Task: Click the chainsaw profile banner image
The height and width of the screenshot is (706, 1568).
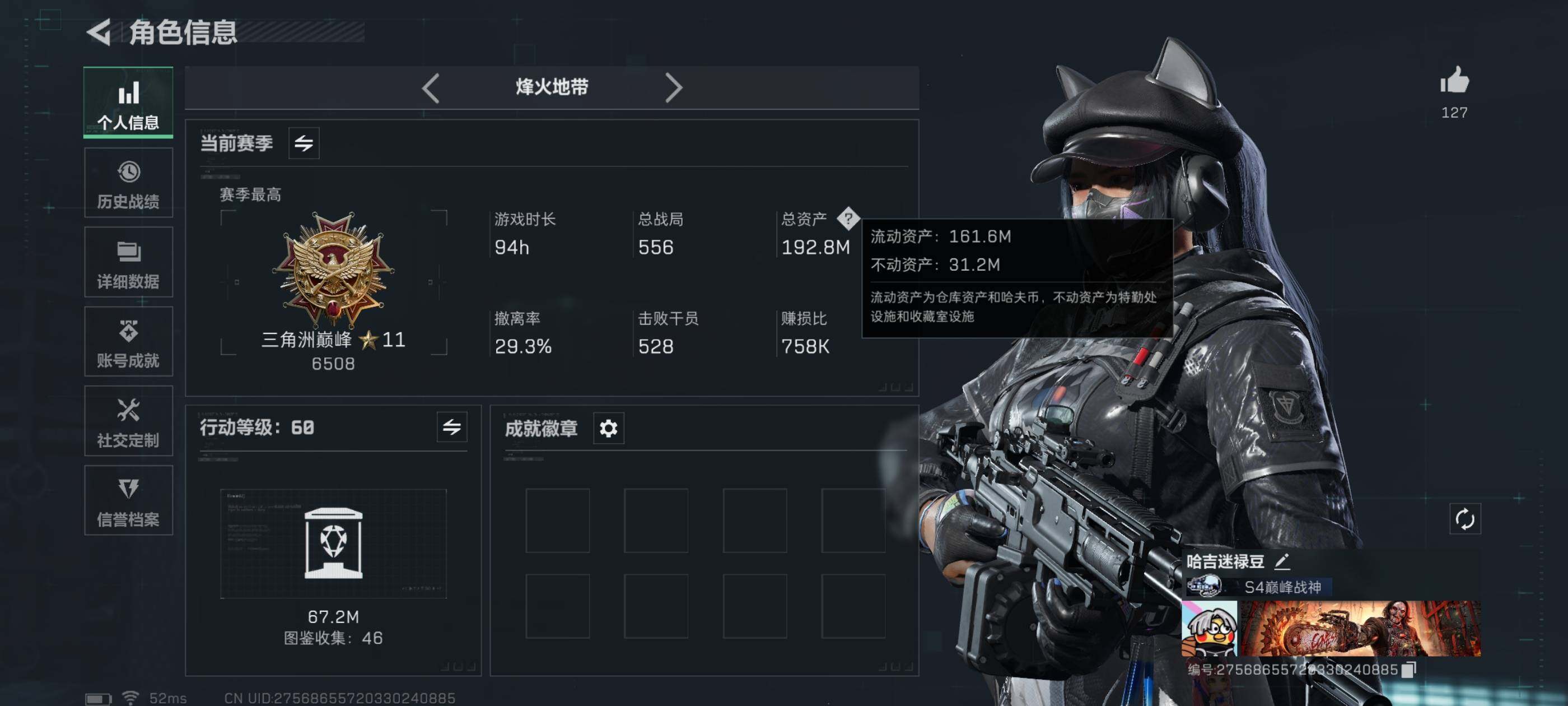Action: (x=1361, y=629)
